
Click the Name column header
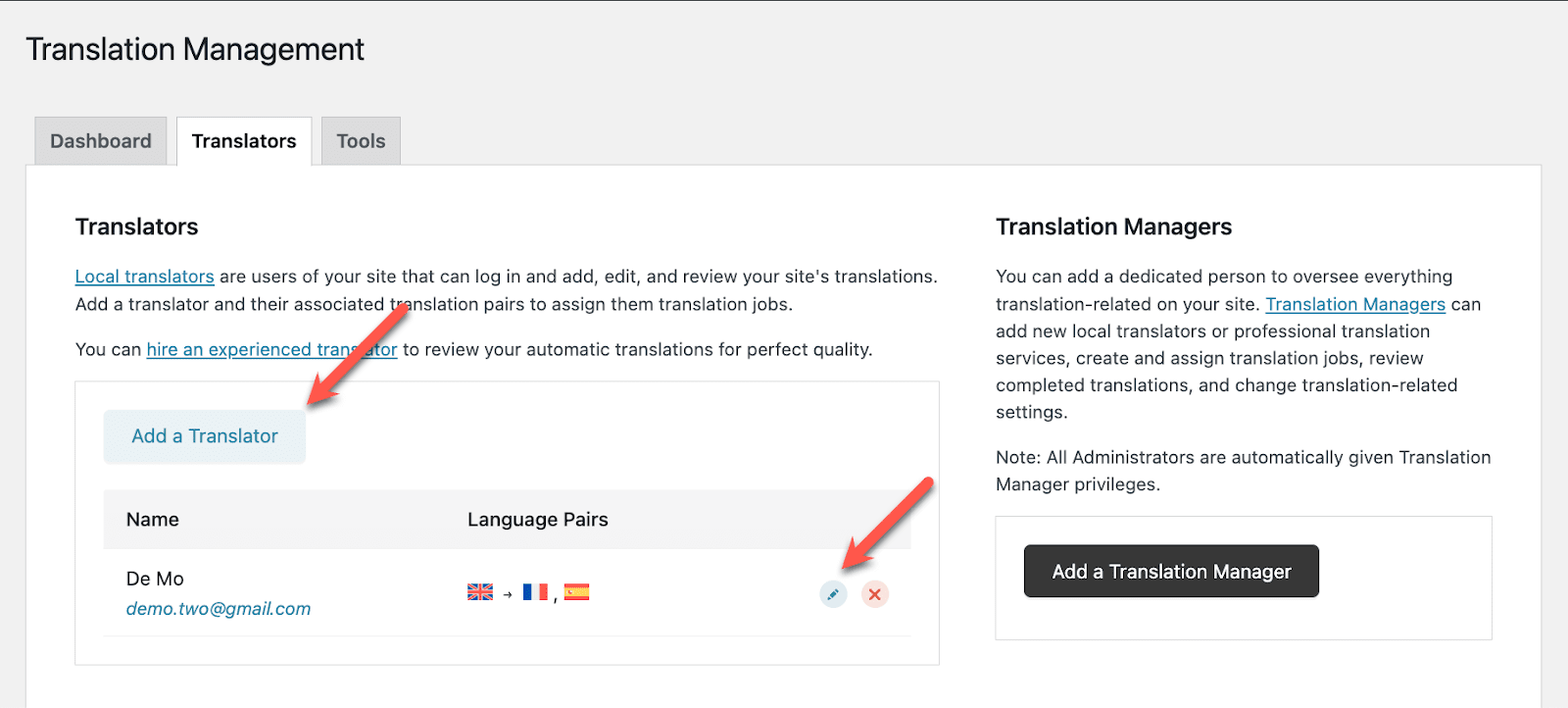click(153, 520)
